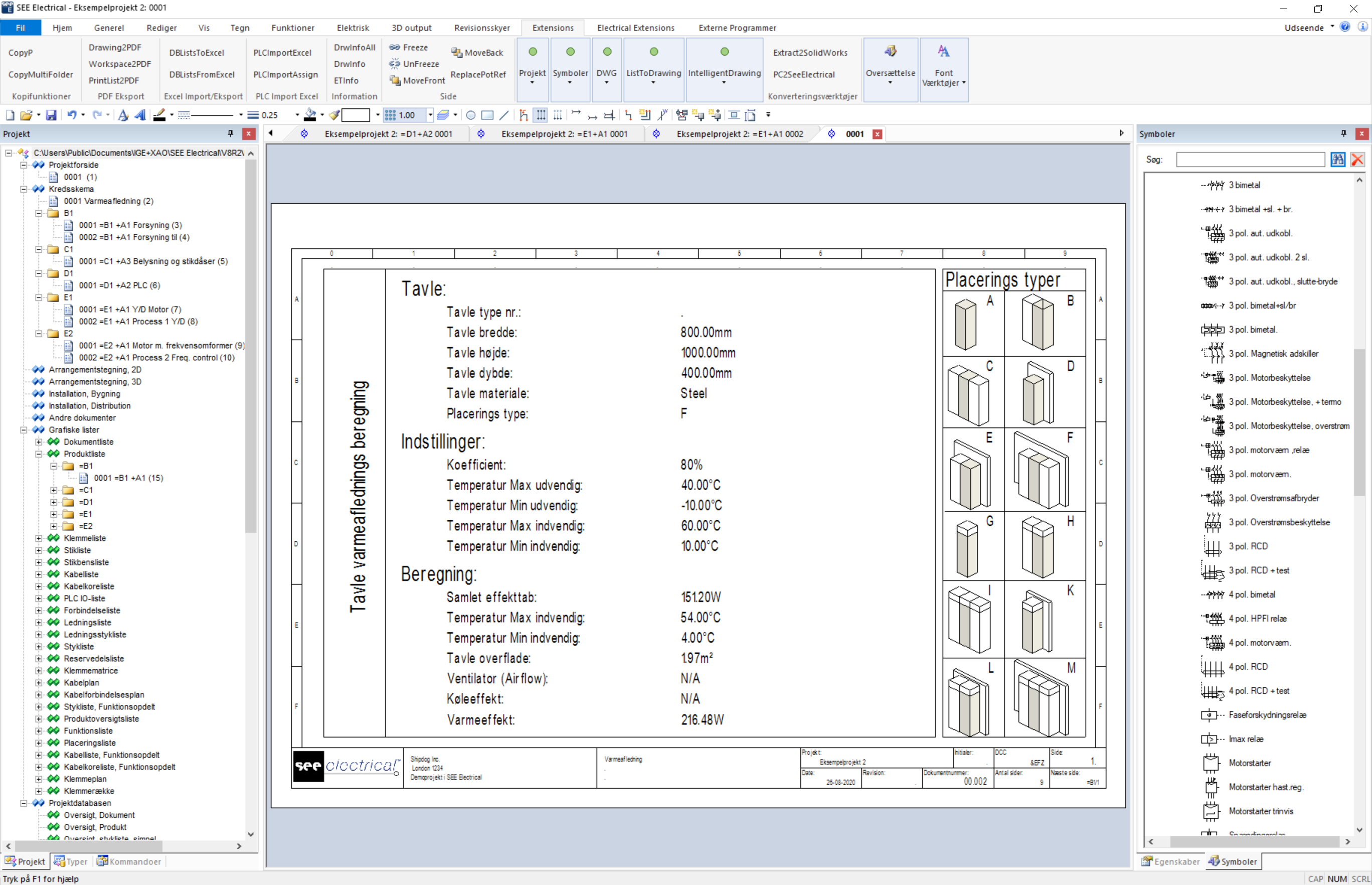Open the Elektrisk ribbon tab
The height and width of the screenshot is (885, 1372).
pos(353,28)
